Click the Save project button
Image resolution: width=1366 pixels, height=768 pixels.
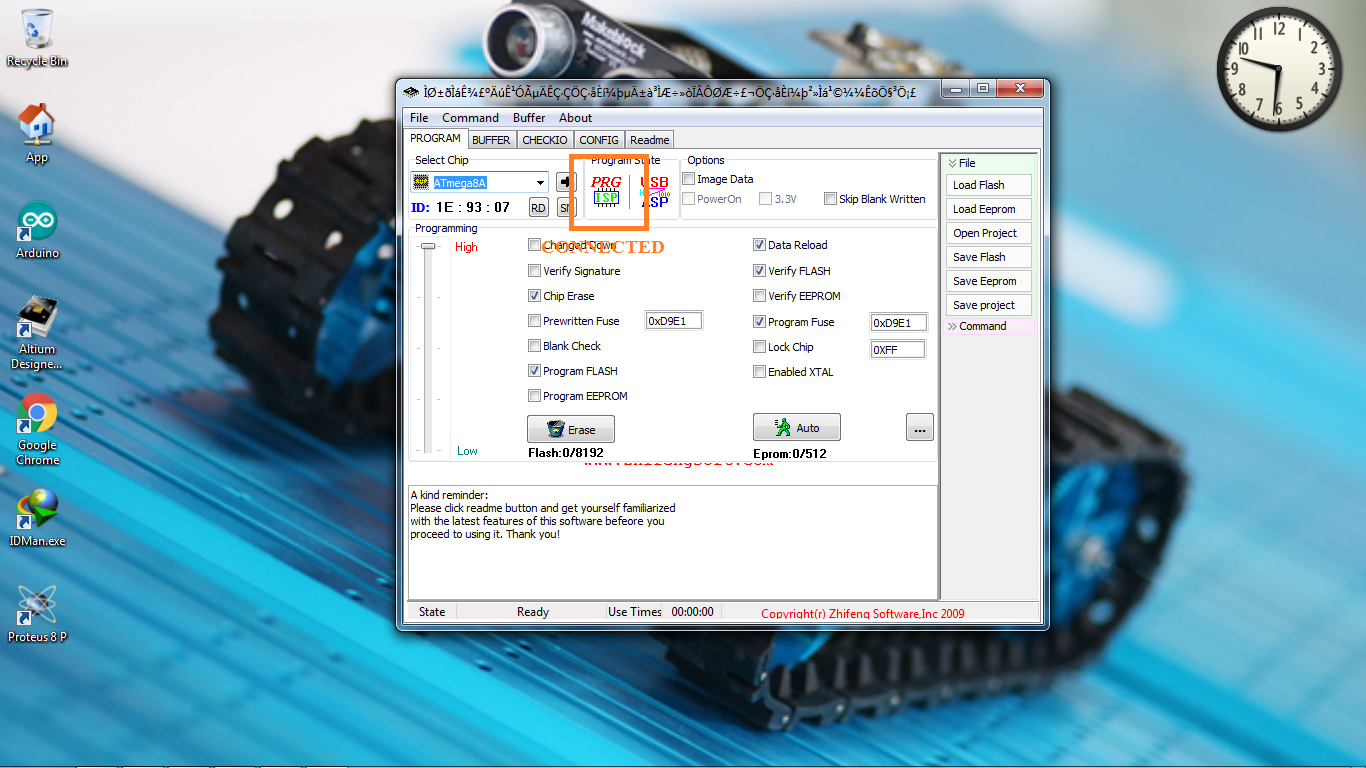(988, 304)
